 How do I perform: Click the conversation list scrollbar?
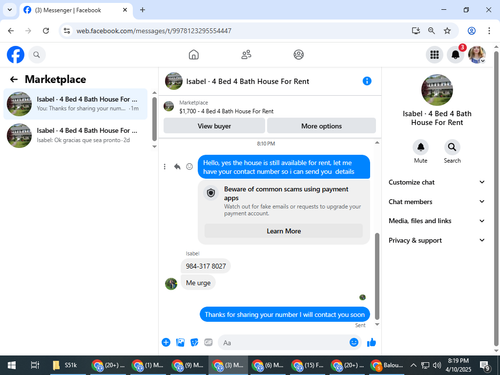coord(154,119)
